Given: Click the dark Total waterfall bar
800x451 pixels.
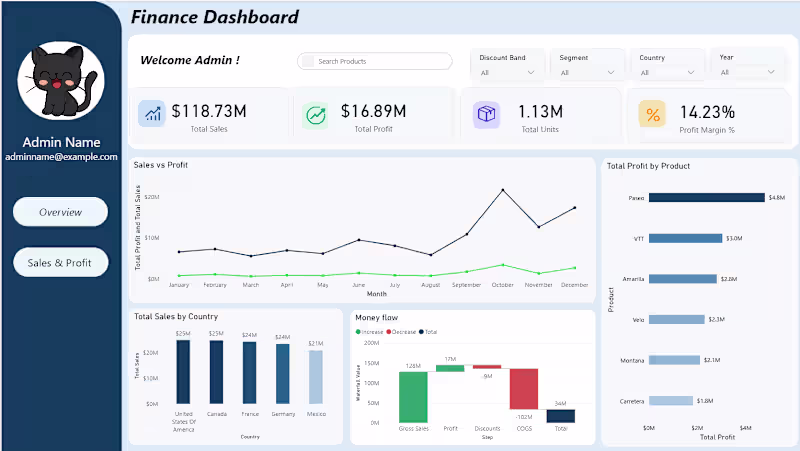Looking at the screenshot, I should point(561,416).
